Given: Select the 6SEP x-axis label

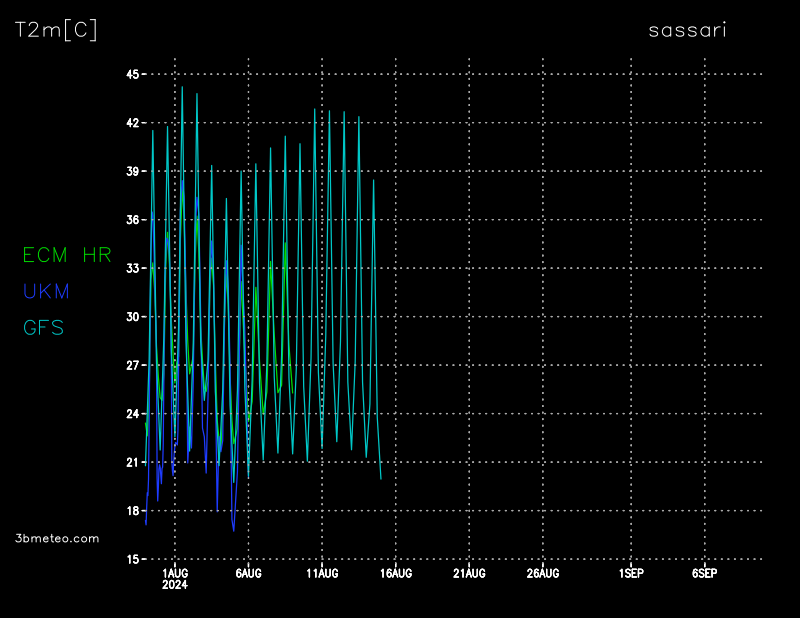Looking at the screenshot, I should (704, 573).
